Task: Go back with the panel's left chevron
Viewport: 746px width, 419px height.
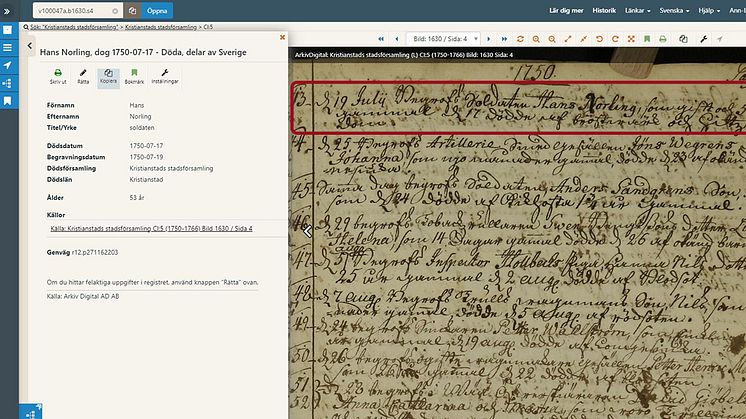Action: tap(29, 46)
